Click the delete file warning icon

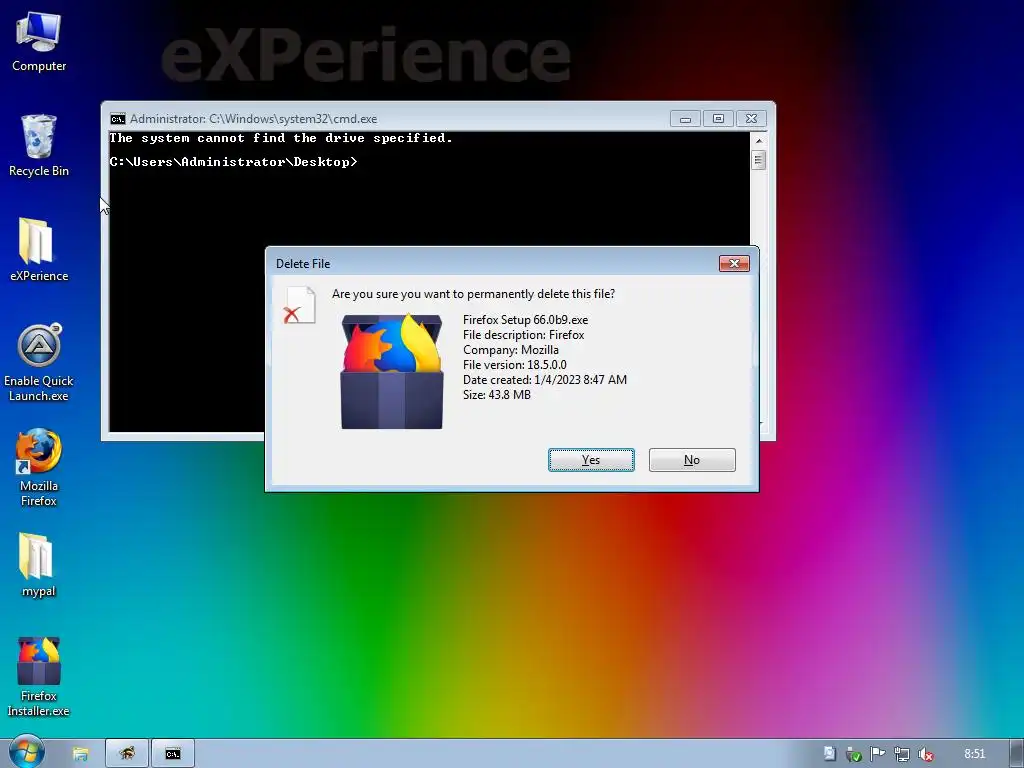300,305
